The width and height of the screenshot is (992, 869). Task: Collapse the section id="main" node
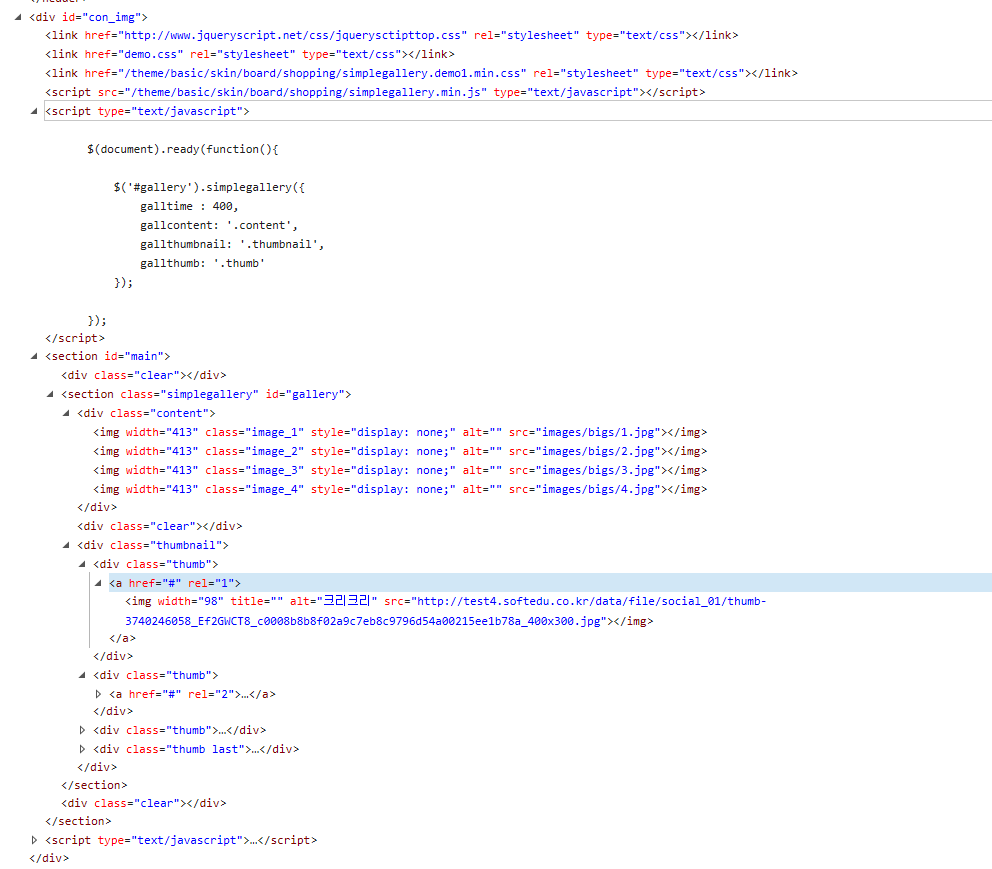(34, 356)
